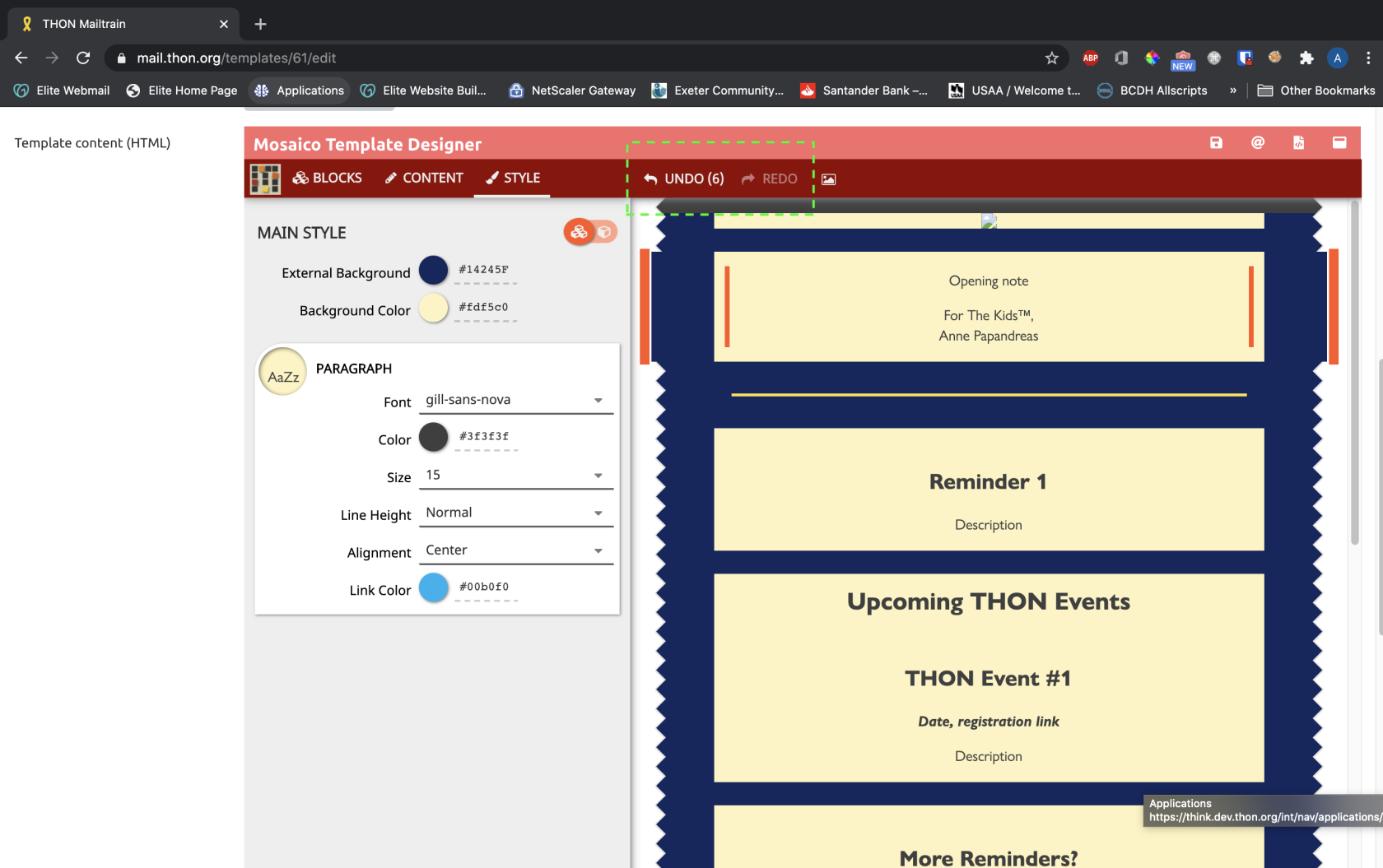Select the 'Date, registration link' text
The height and width of the screenshot is (868, 1383).
989,722
